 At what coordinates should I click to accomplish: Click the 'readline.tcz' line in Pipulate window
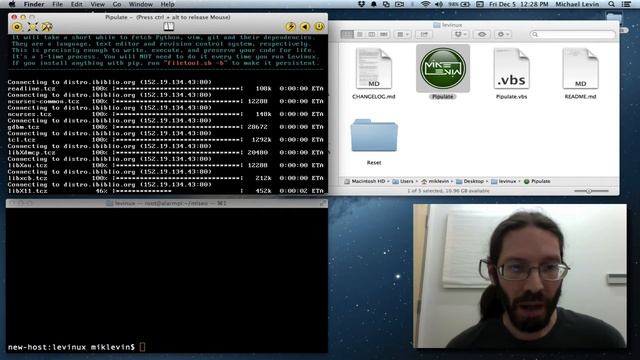point(166,88)
